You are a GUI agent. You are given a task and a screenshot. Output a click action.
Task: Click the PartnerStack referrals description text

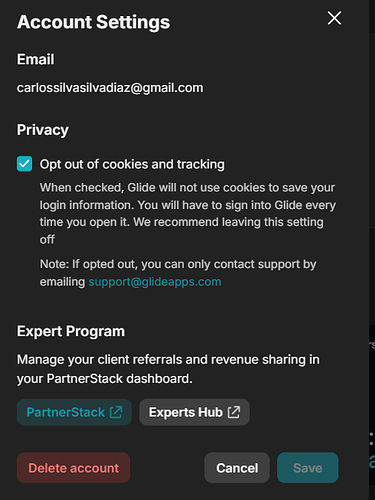click(x=168, y=369)
